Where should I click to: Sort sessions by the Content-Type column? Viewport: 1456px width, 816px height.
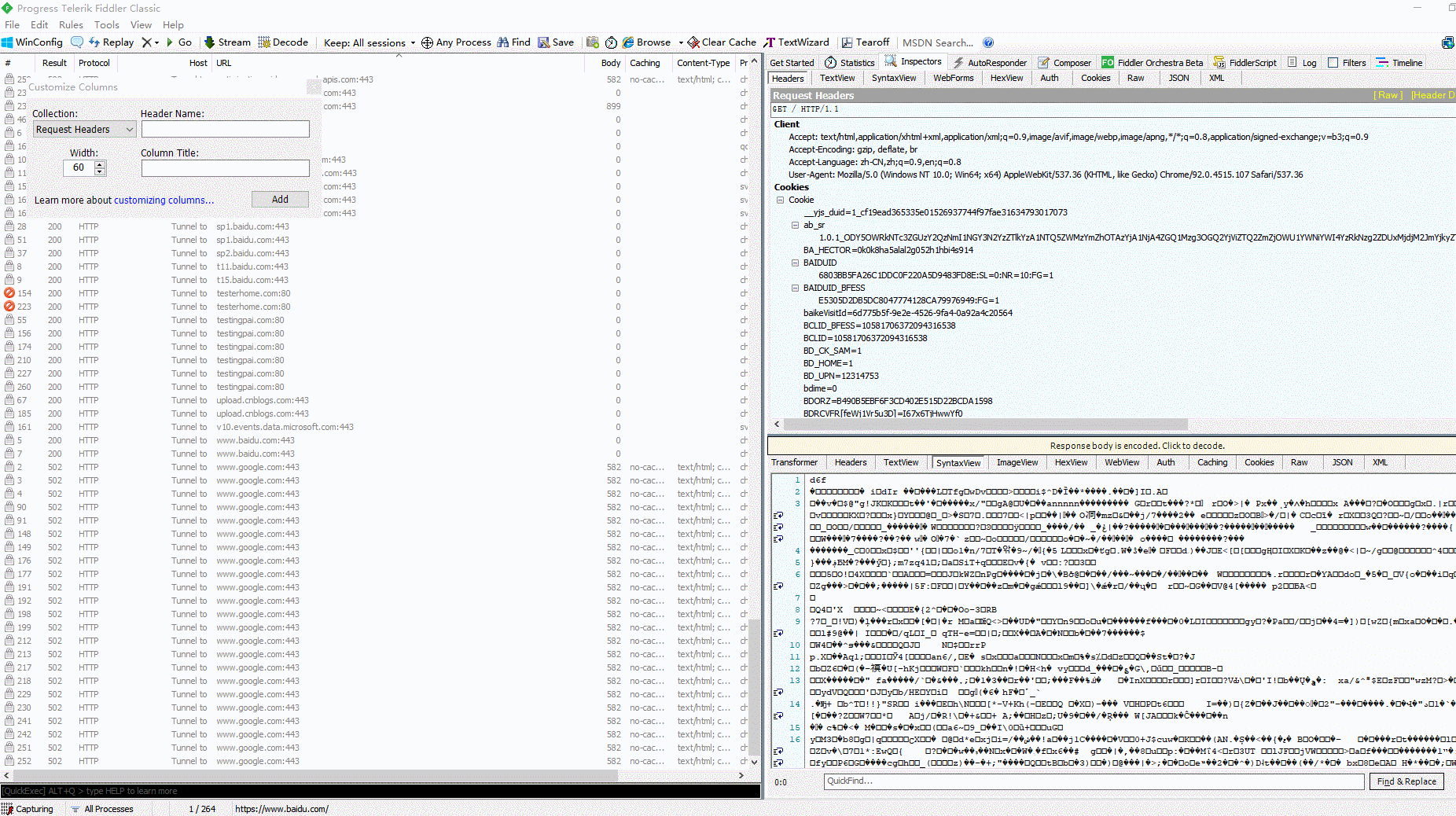tap(703, 63)
